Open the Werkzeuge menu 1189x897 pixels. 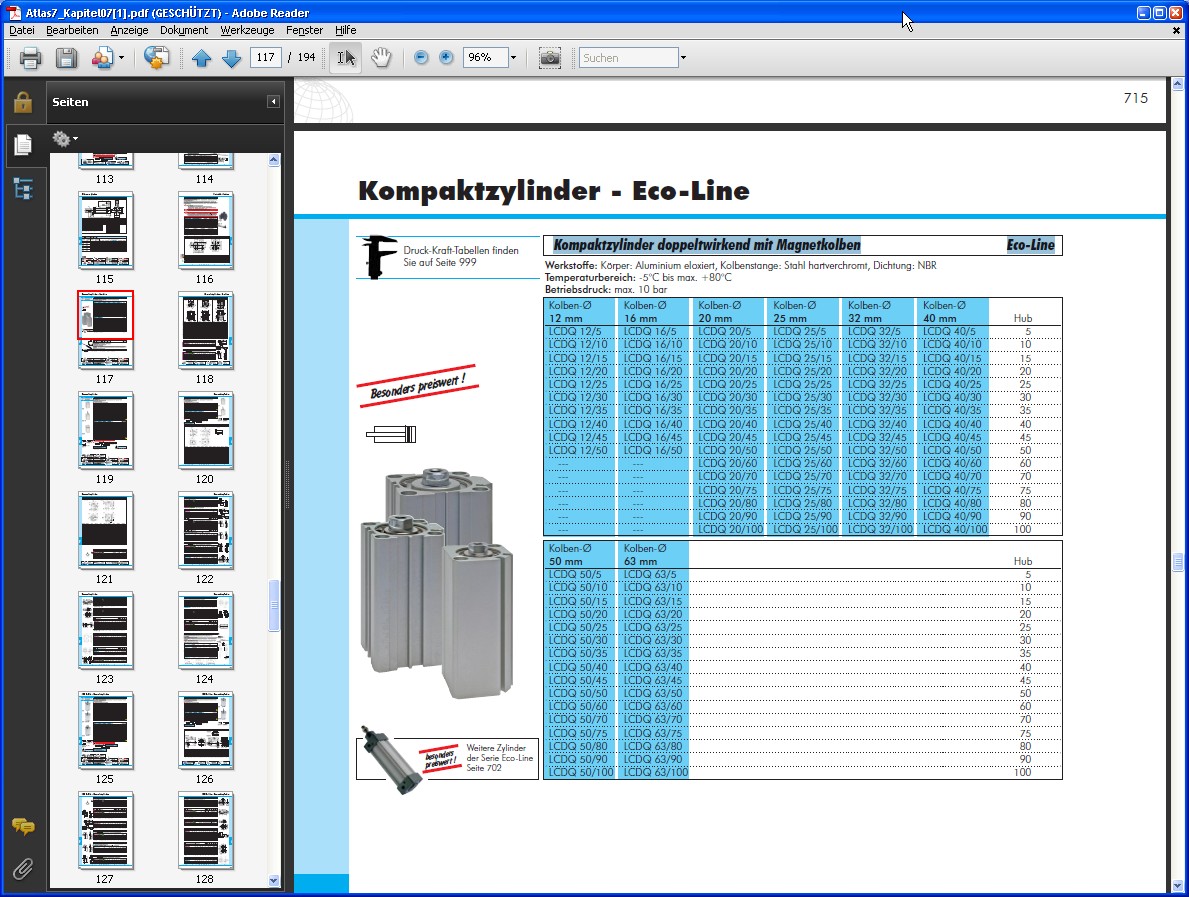point(247,30)
